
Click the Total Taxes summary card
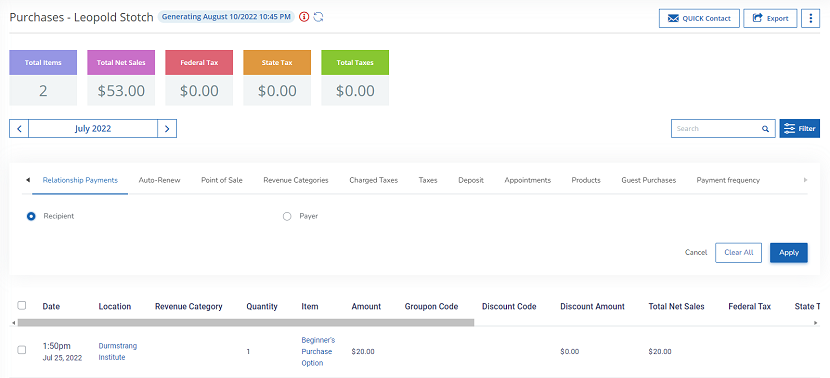(355, 78)
